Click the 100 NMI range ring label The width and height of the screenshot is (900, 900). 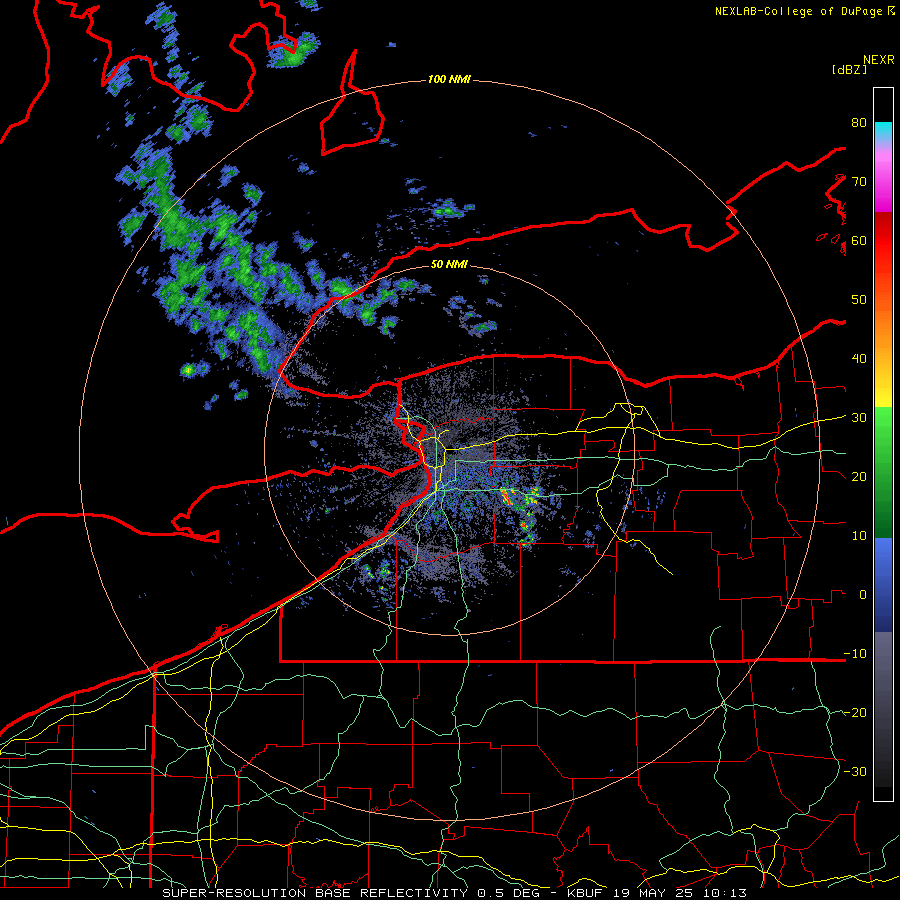point(449,79)
